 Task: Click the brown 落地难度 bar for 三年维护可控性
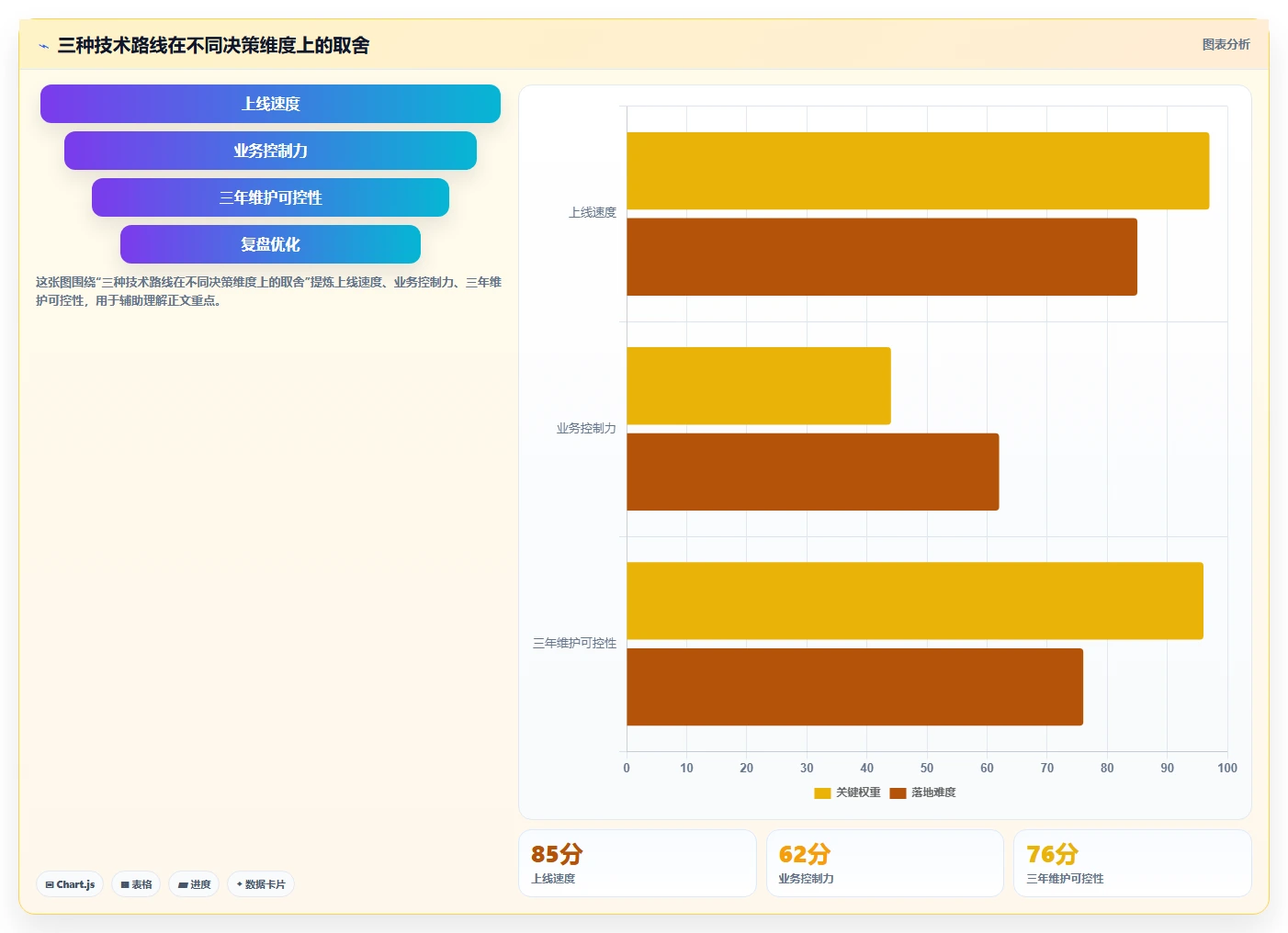(854, 687)
